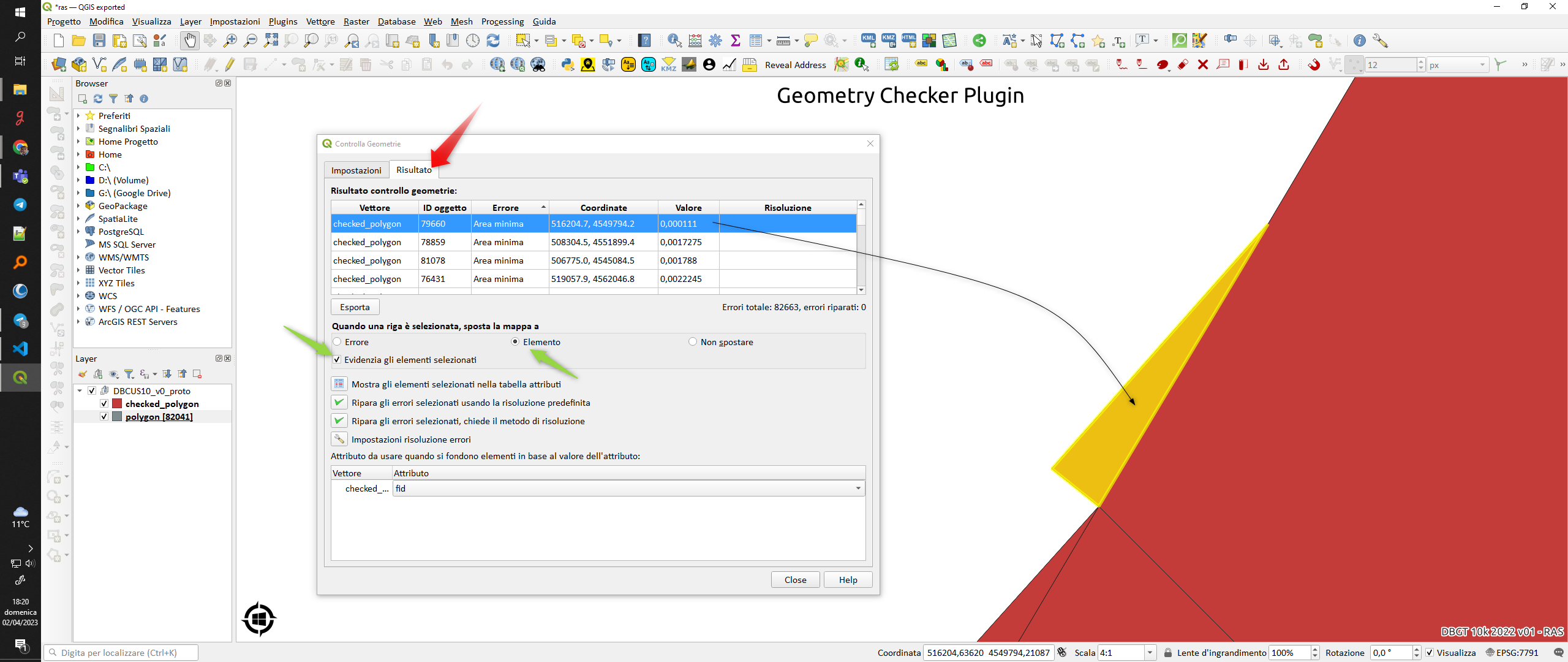Toggle visibility of checked_polygon layer

click(x=104, y=404)
